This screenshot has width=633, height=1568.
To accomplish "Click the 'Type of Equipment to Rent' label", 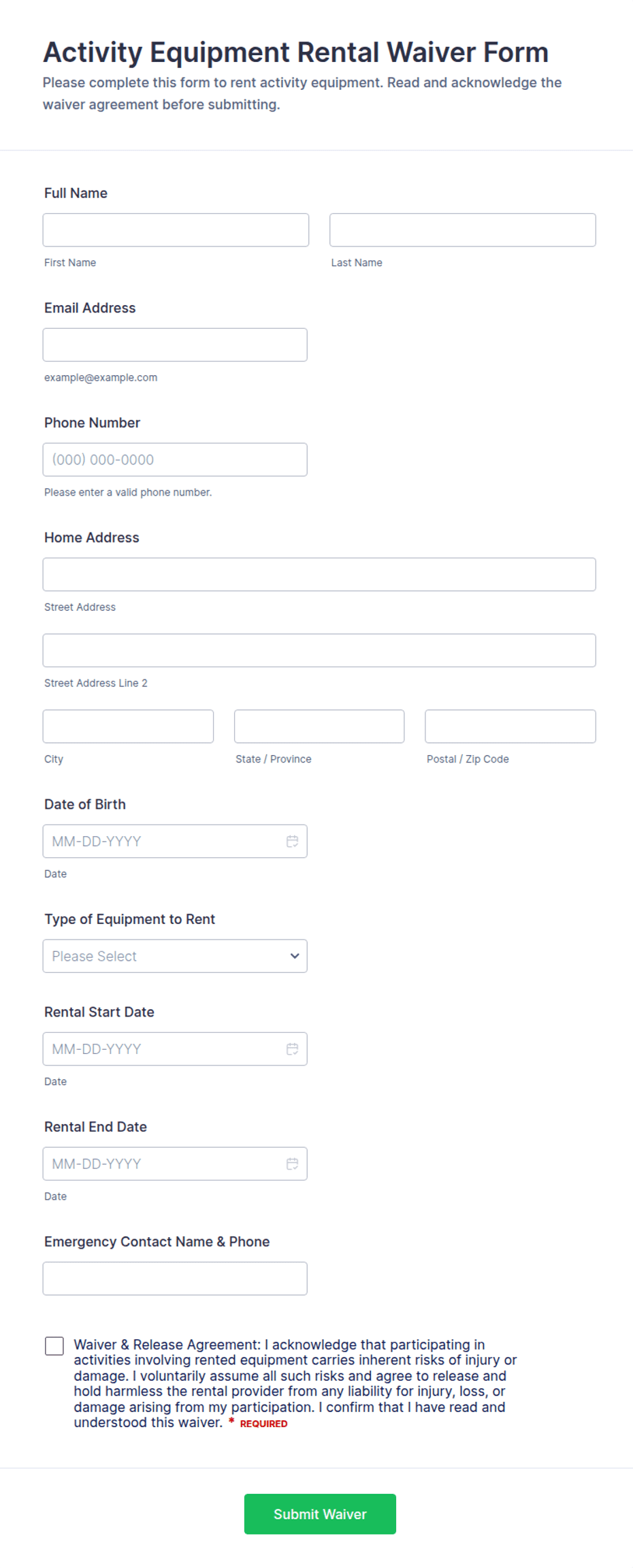I will coord(129,920).
